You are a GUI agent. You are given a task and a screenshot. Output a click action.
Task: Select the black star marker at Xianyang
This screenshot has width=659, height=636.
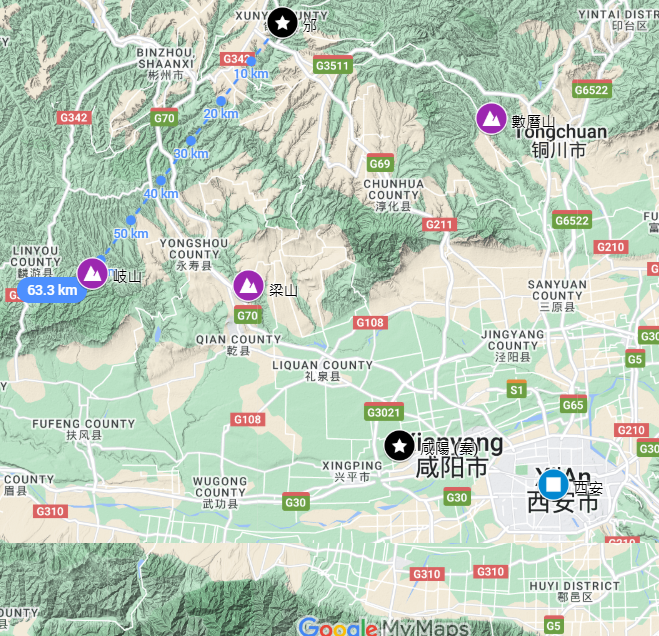399,446
